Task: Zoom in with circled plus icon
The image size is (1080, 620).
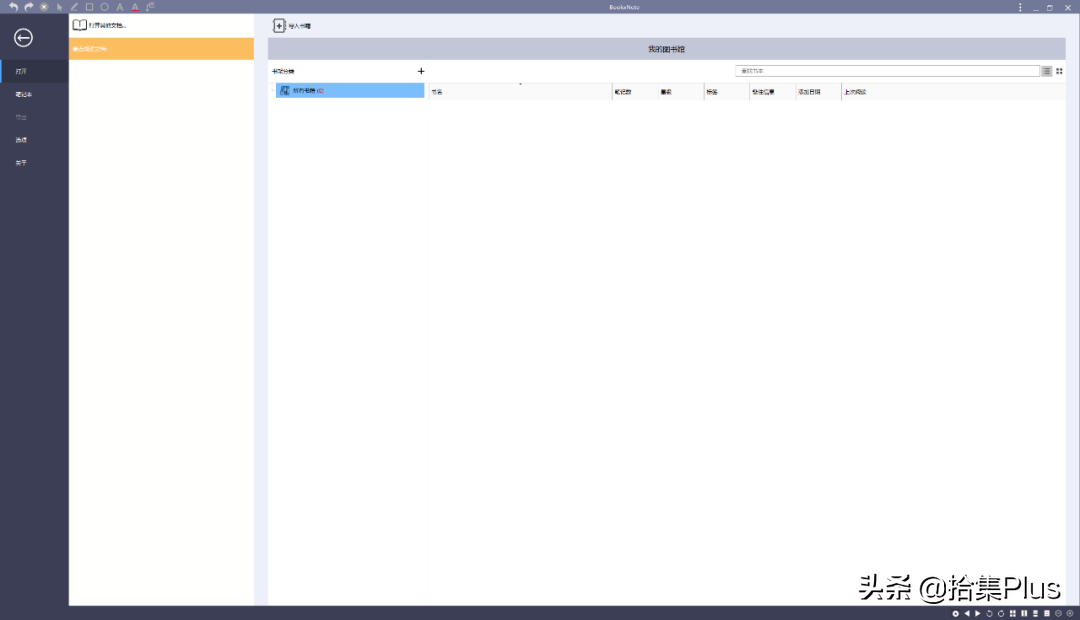Action: (x=1070, y=613)
